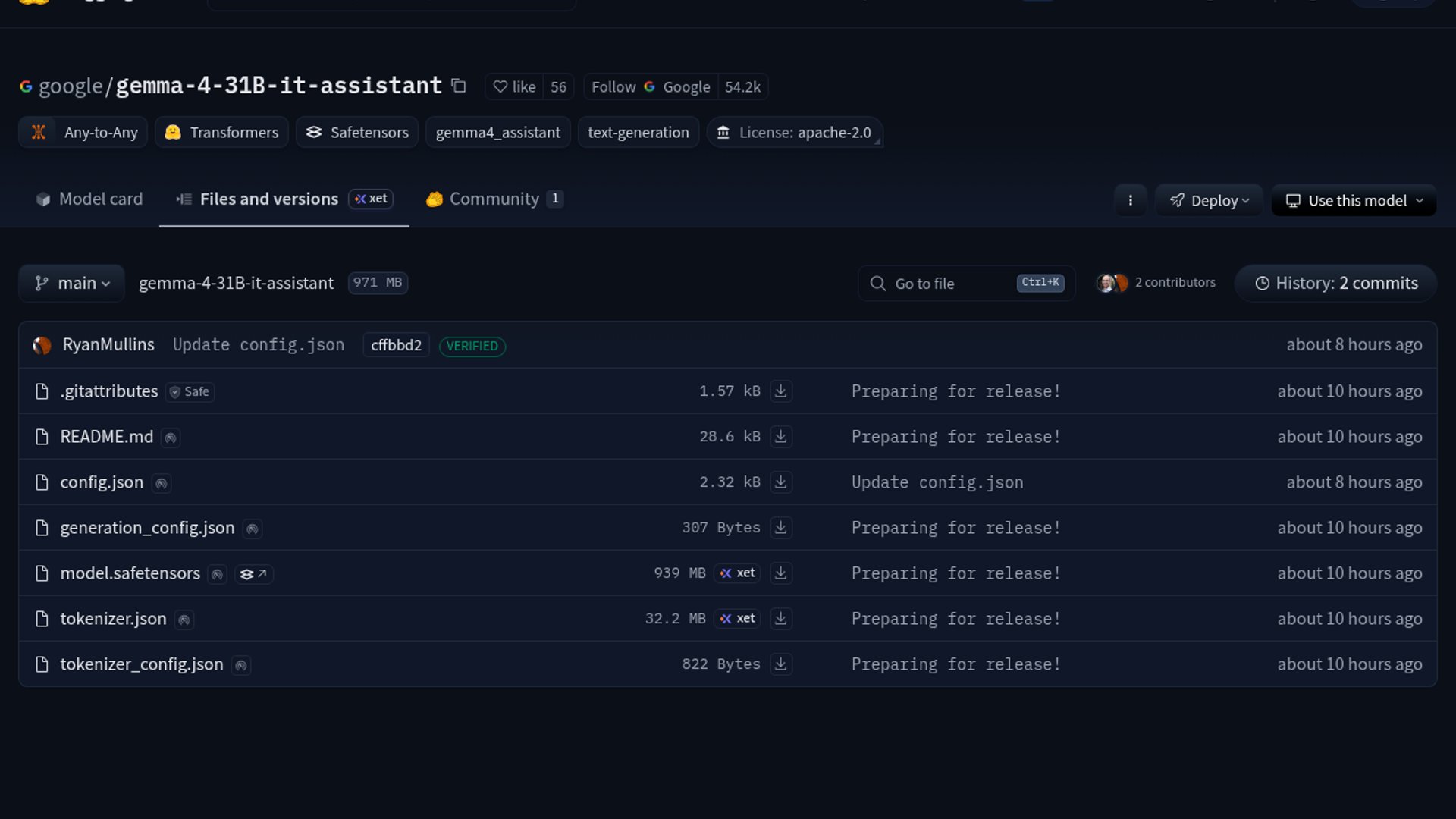Screen dimensions: 1456x819
Task: Click the 54.2k followers count
Action: click(x=742, y=87)
